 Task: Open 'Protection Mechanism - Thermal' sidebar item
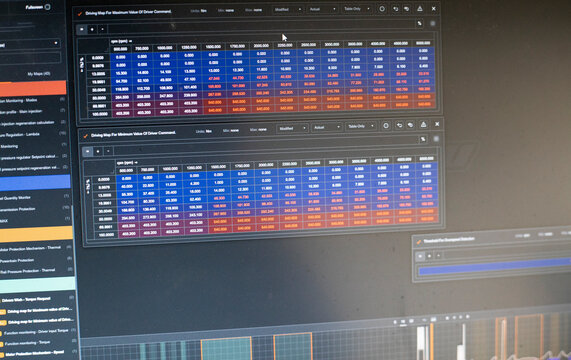(x=31, y=248)
